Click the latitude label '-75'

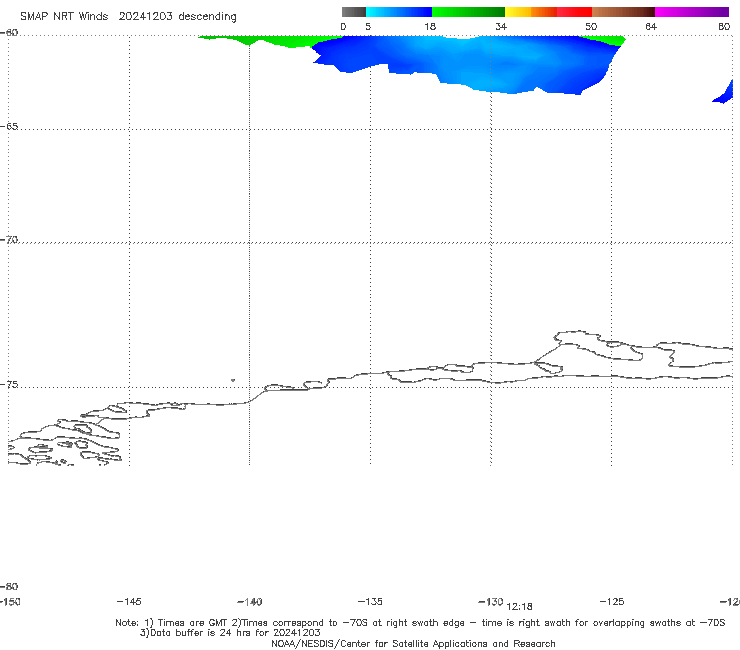coord(9,385)
